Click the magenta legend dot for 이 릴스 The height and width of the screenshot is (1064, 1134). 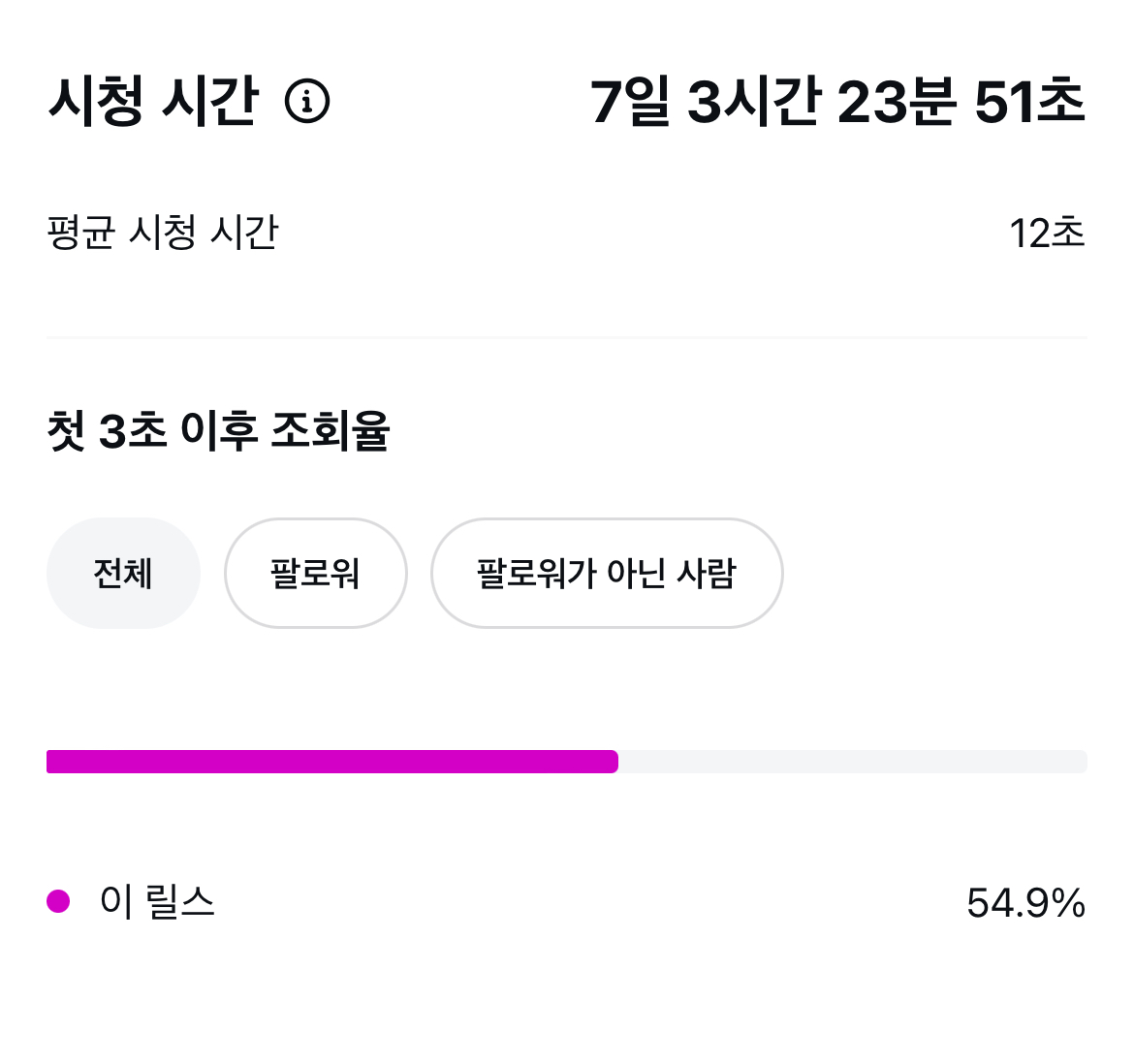click(x=58, y=901)
